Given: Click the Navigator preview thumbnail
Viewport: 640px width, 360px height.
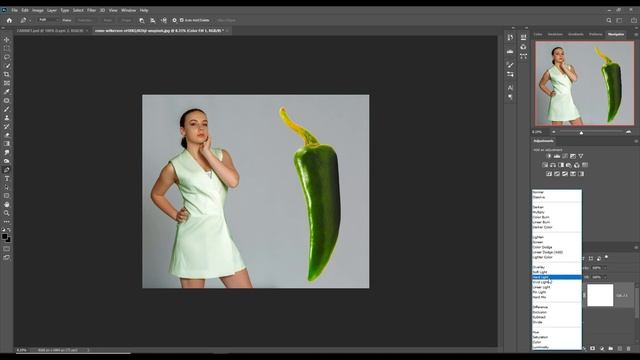Looking at the screenshot, I should (x=584, y=83).
